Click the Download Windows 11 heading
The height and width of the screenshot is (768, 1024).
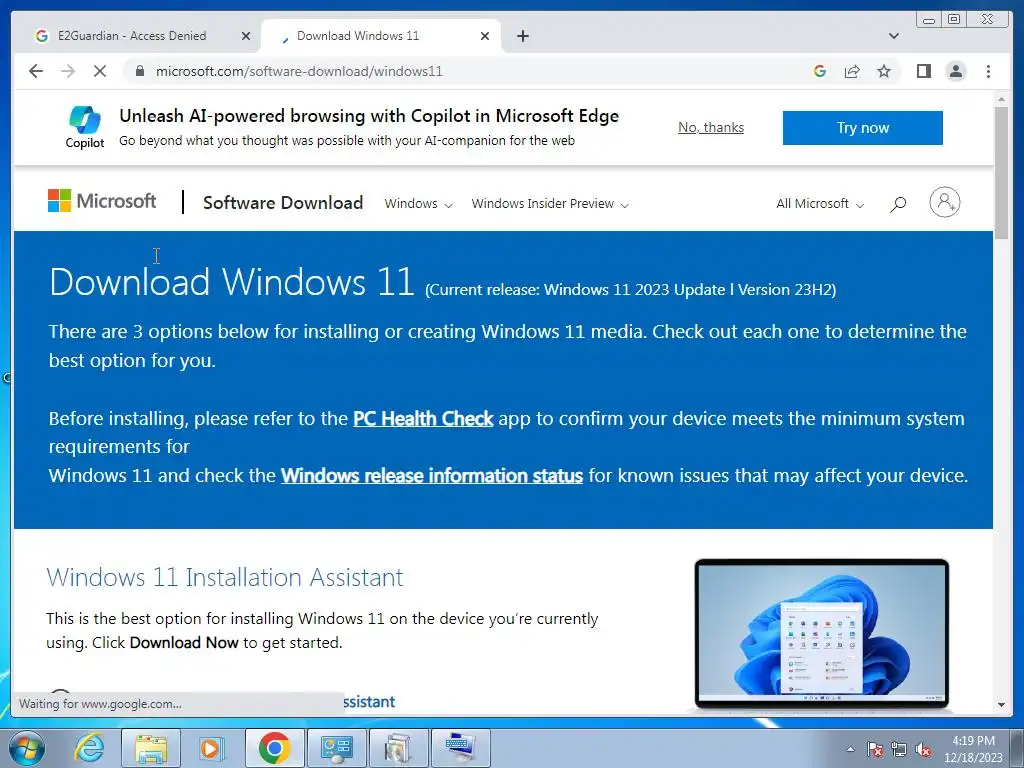point(232,281)
